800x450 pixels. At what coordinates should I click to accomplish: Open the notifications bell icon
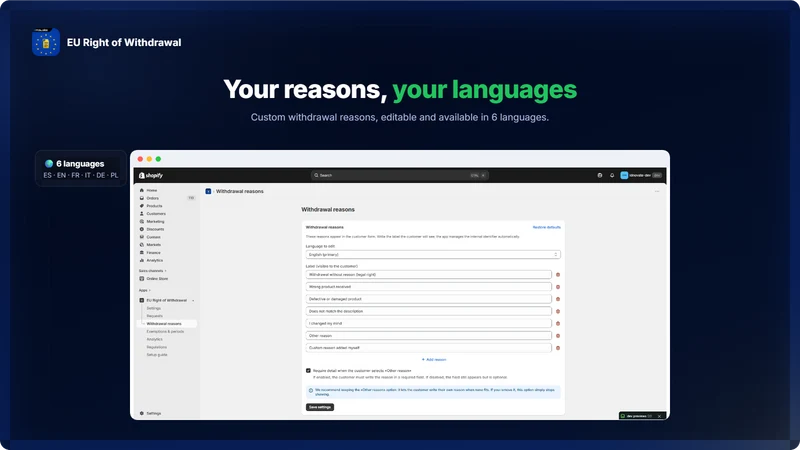pos(612,175)
